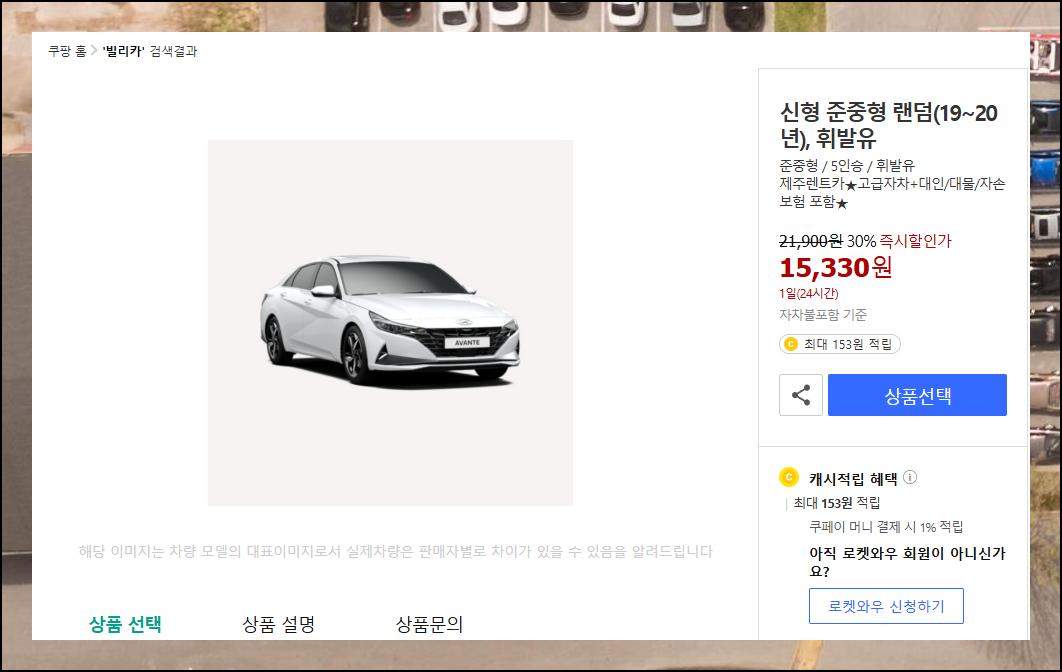Click the 자차불포함 기준 note
Screen dimensions: 1062x672
coord(823,314)
